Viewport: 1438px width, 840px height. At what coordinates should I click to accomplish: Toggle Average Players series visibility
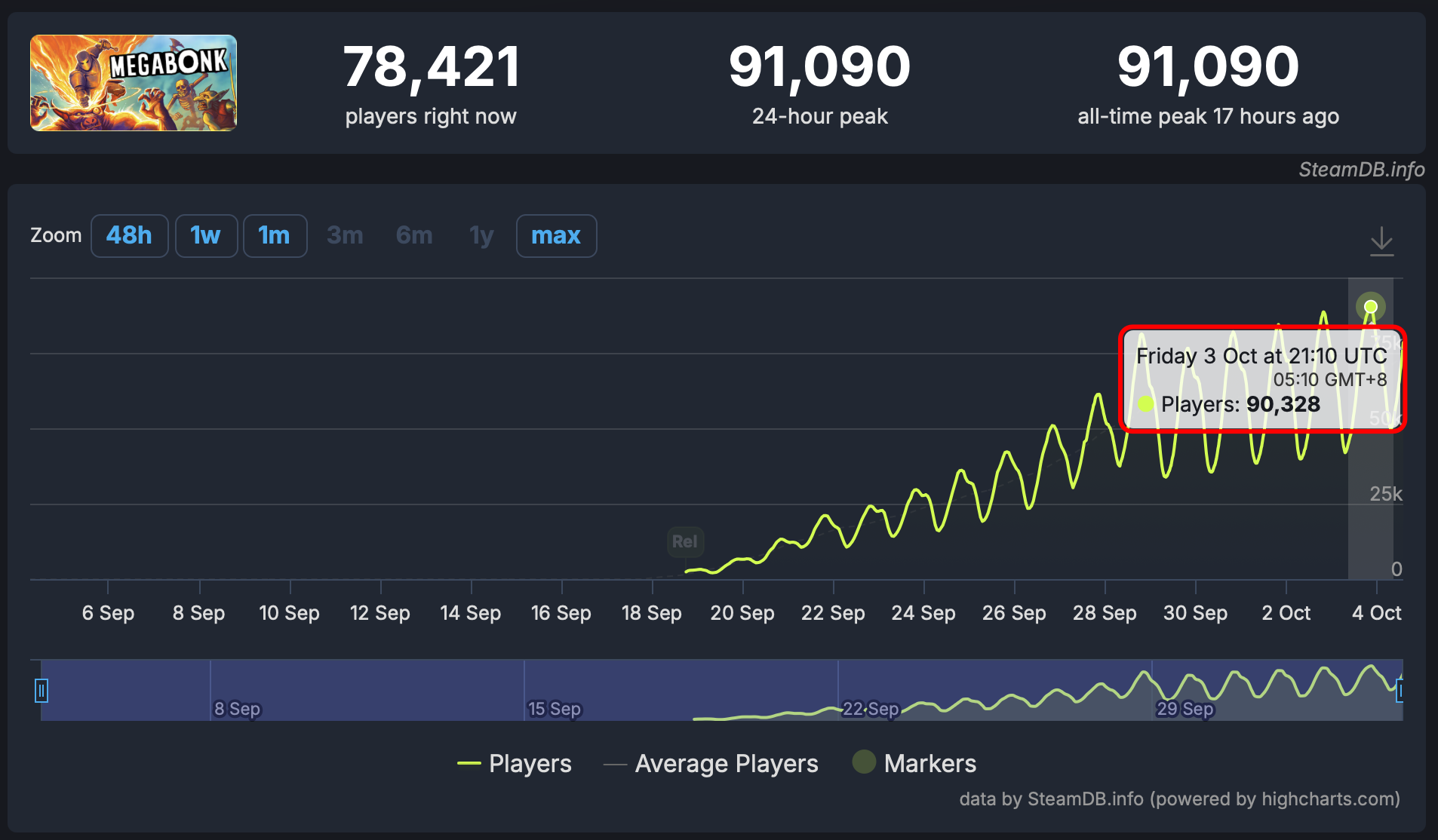726,764
